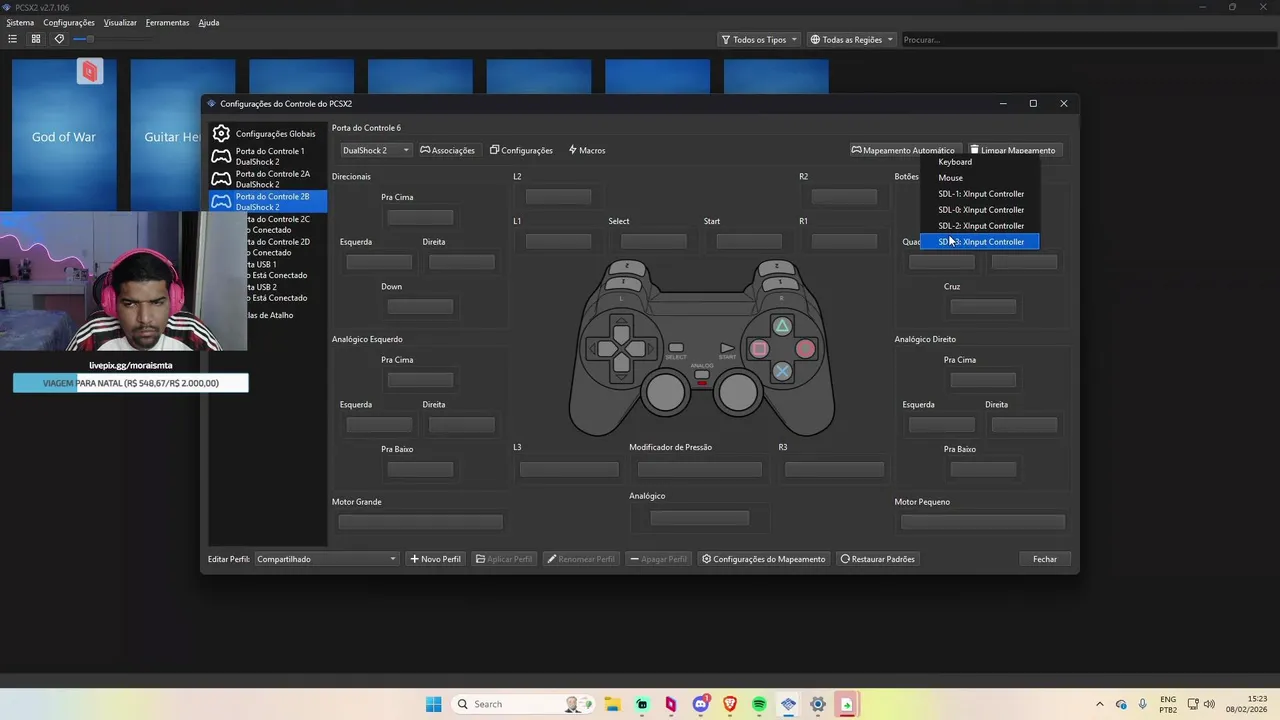1280x720 pixels.
Task: Click the Direcionais Esquerda binding box
Action: pyautogui.click(x=379, y=262)
